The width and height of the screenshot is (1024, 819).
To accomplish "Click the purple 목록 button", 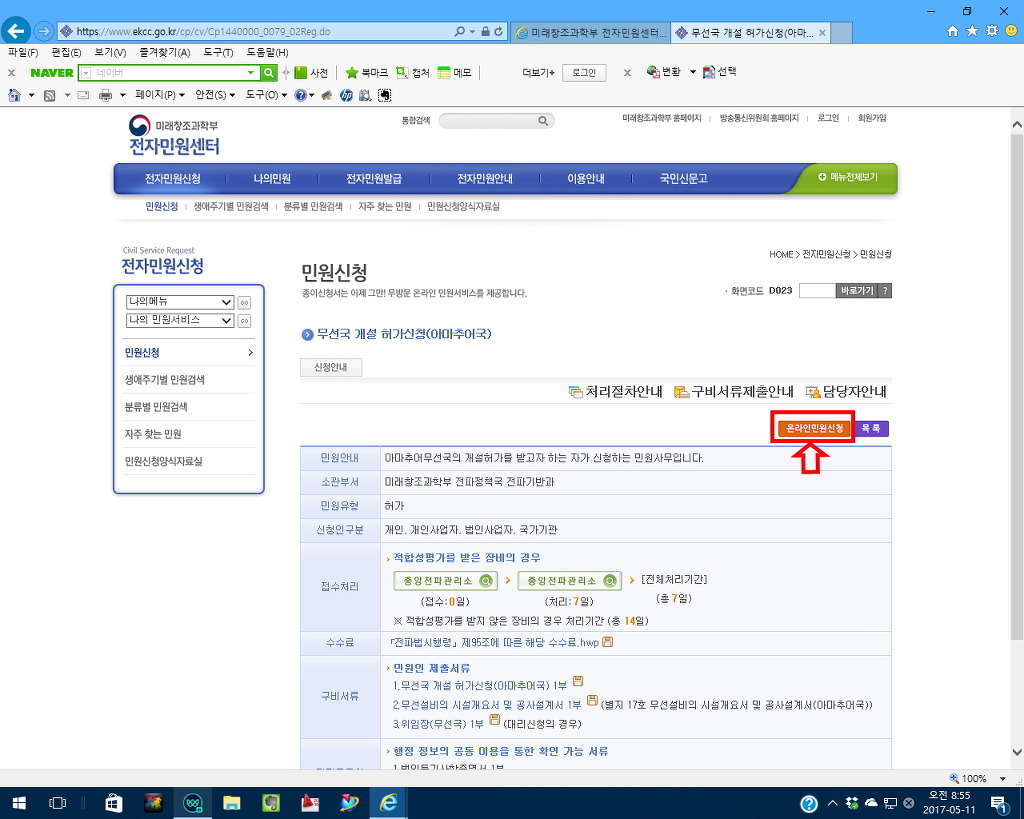I will tap(871, 428).
